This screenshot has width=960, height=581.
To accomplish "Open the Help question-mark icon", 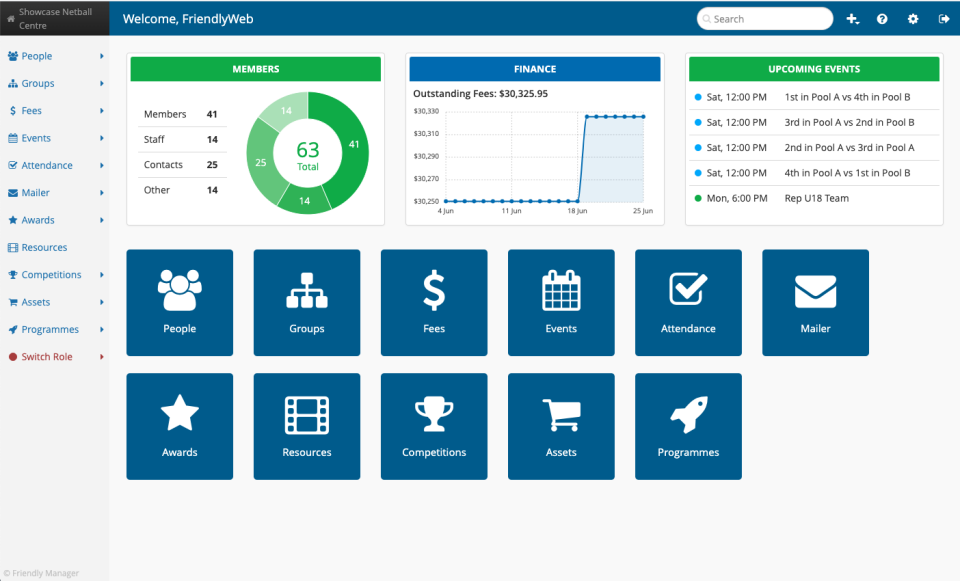I will pyautogui.click(x=882, y=18).
